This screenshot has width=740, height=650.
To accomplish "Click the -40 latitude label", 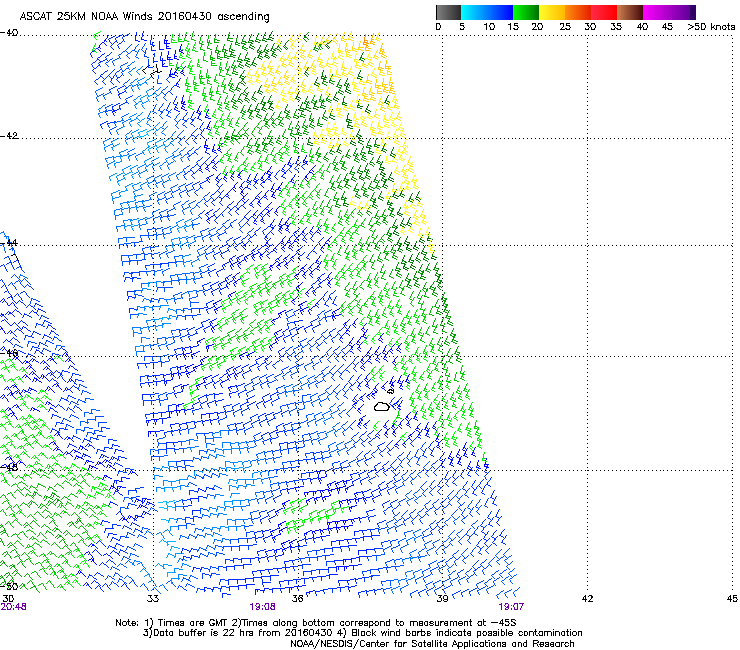I will point(9,33).
